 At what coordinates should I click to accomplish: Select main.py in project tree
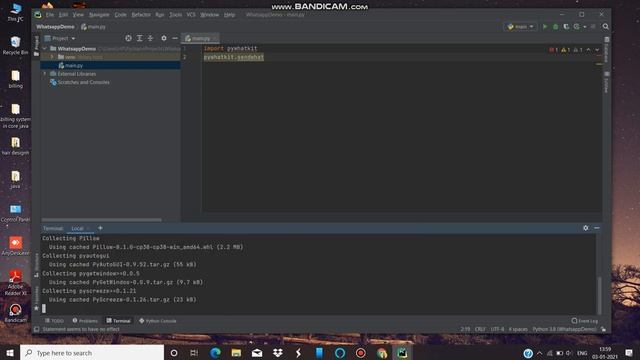110,65
